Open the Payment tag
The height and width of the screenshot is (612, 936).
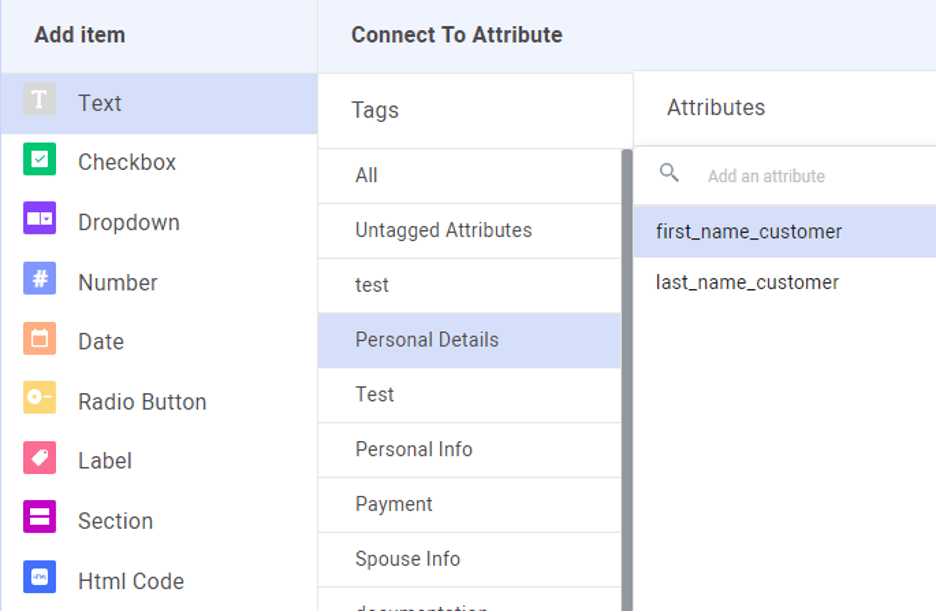(394, 504)
